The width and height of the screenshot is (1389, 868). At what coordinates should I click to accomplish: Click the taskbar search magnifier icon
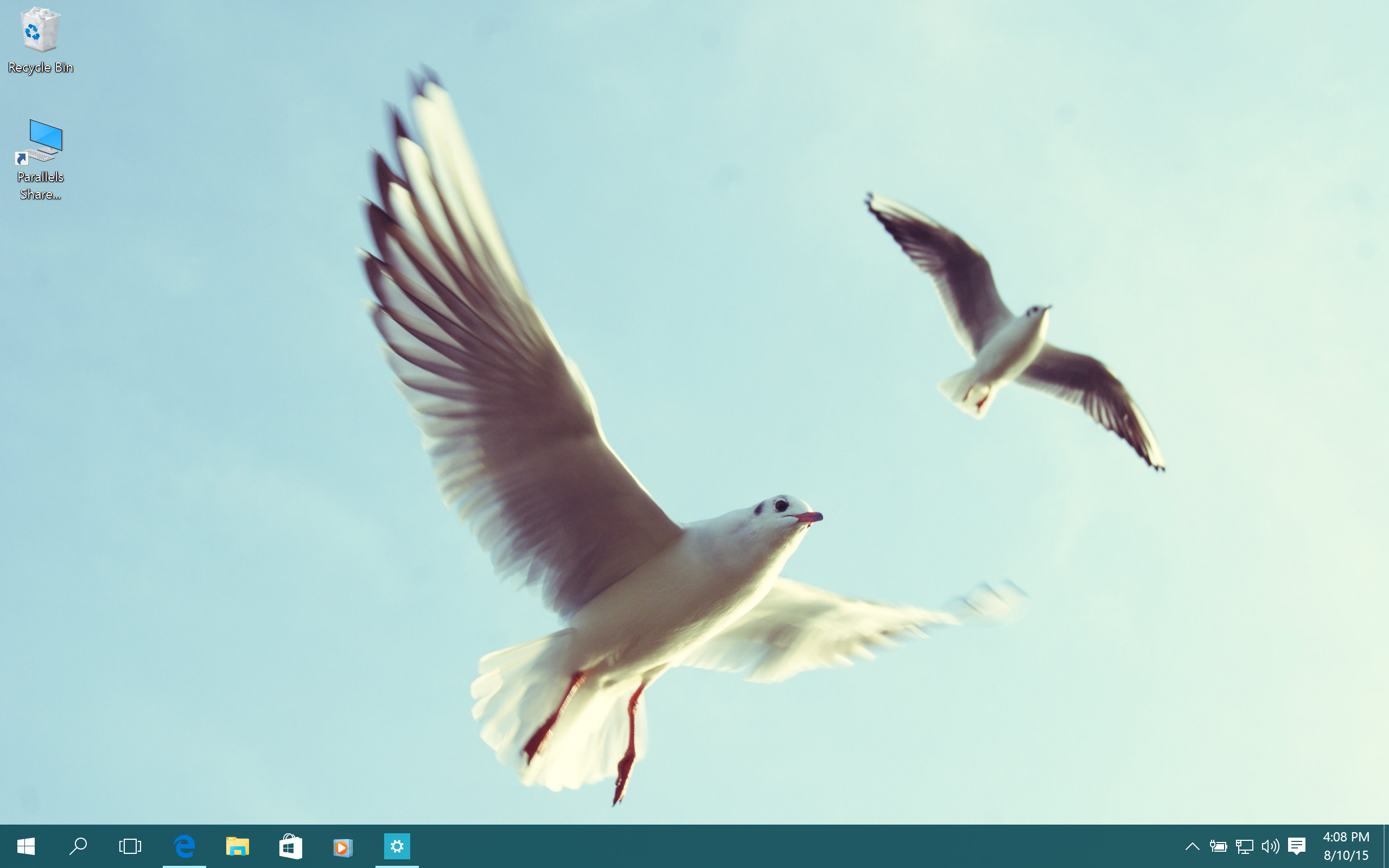pyautogui.click(x=78, y=846)
